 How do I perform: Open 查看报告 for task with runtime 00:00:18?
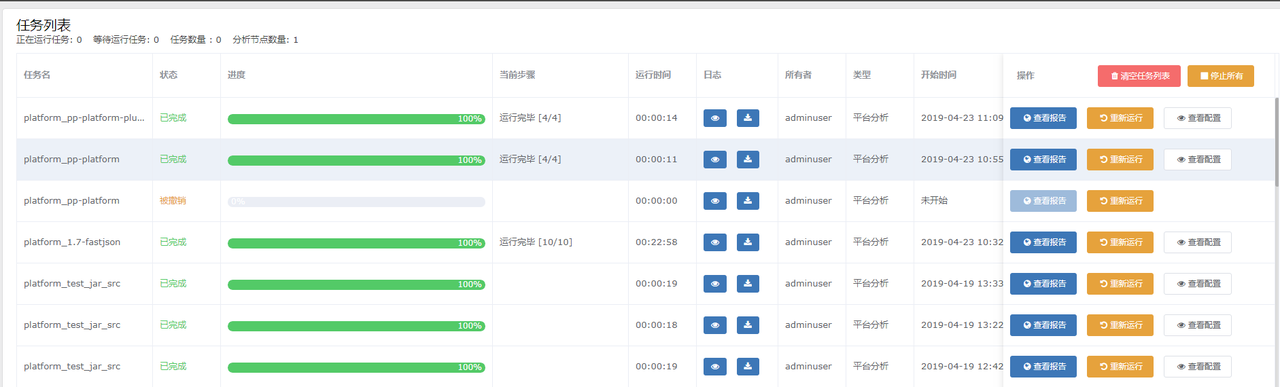point(1043,325)
